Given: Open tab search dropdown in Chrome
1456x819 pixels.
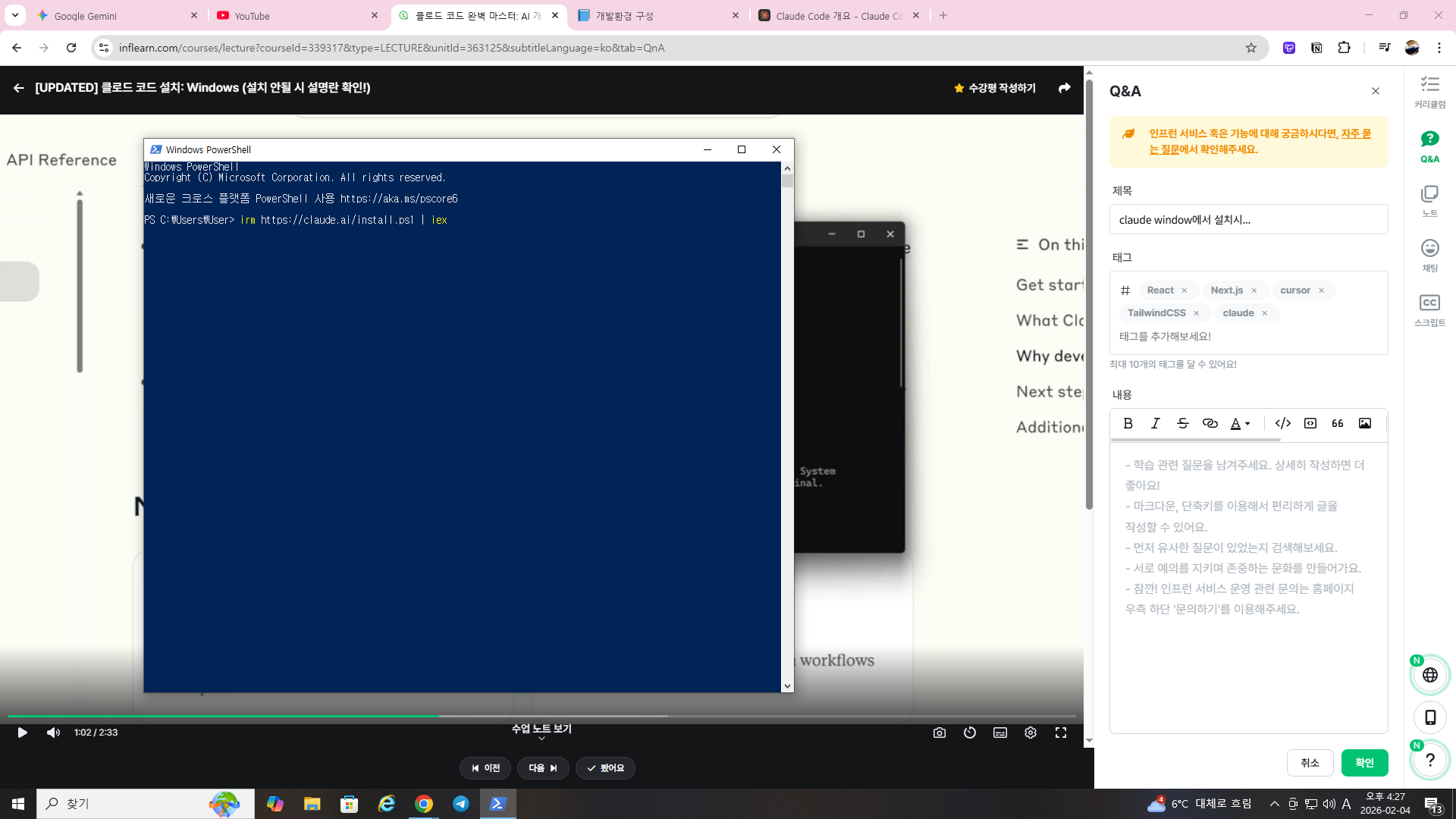Looking at the screenshot, I should coord(15,15).
